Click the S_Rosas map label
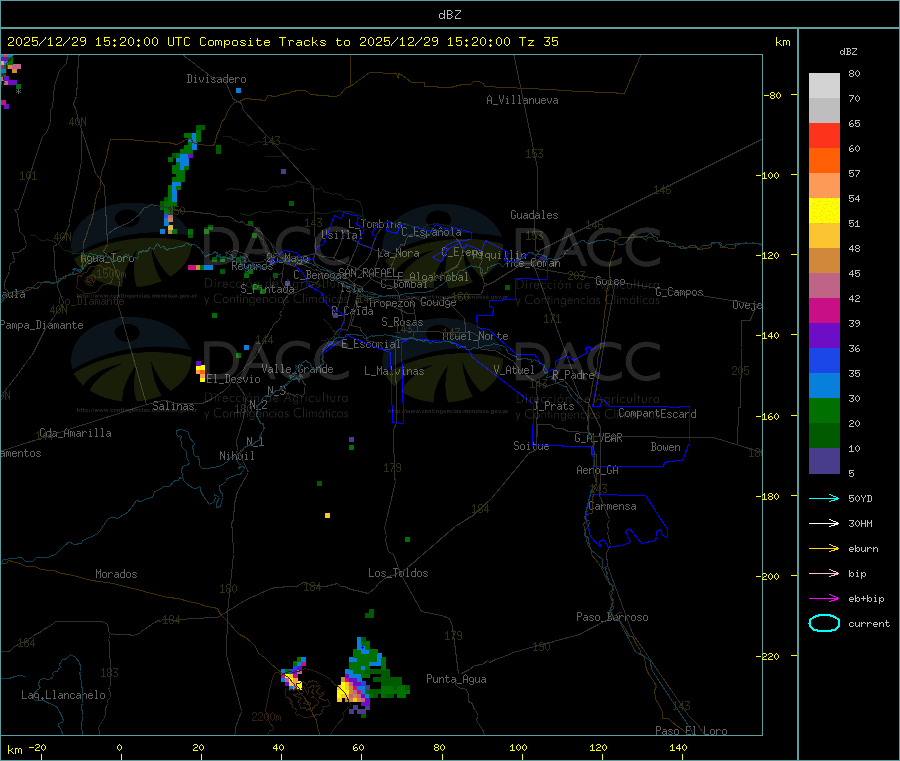The height and width of the screenshot is (761, 900). click(402, 322)
